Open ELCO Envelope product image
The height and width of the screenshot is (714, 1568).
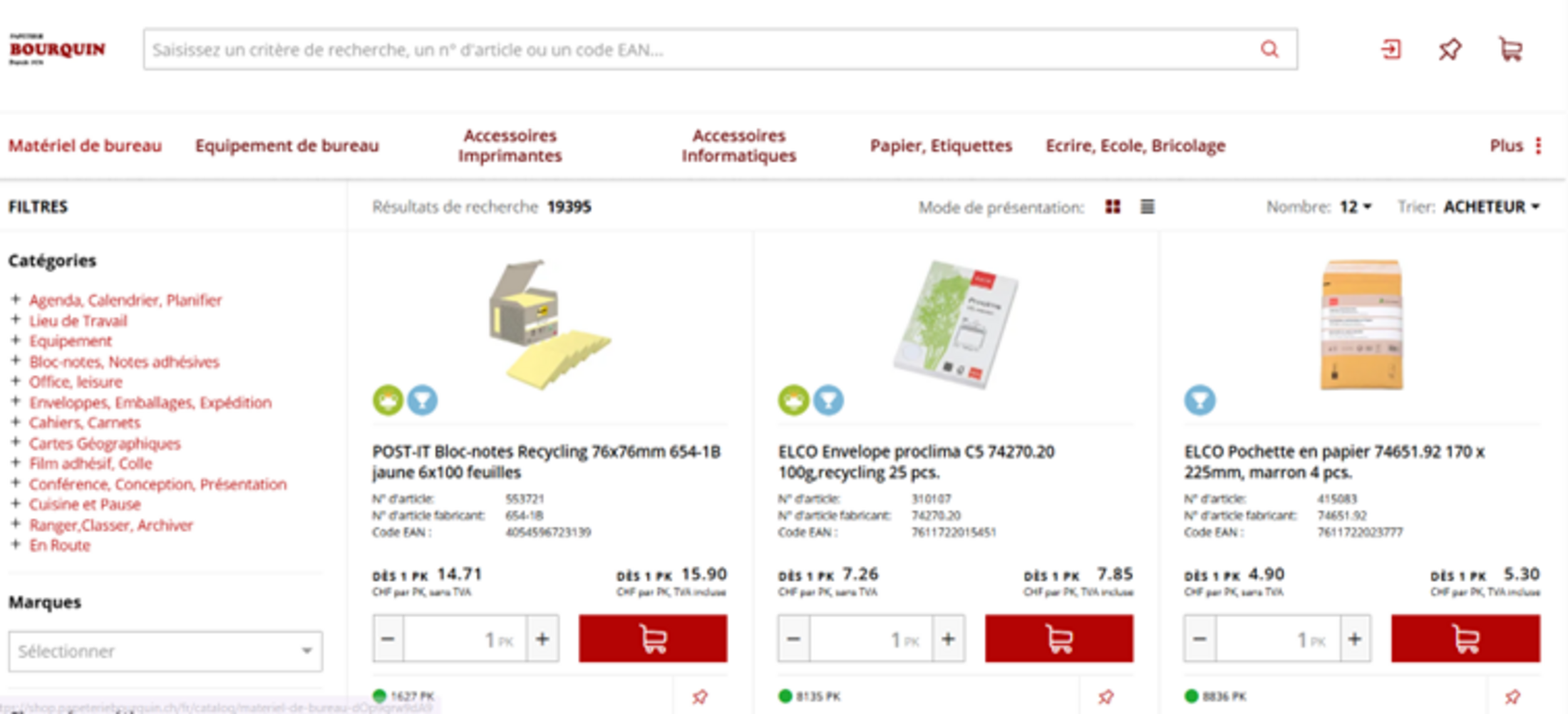[955, 324]
